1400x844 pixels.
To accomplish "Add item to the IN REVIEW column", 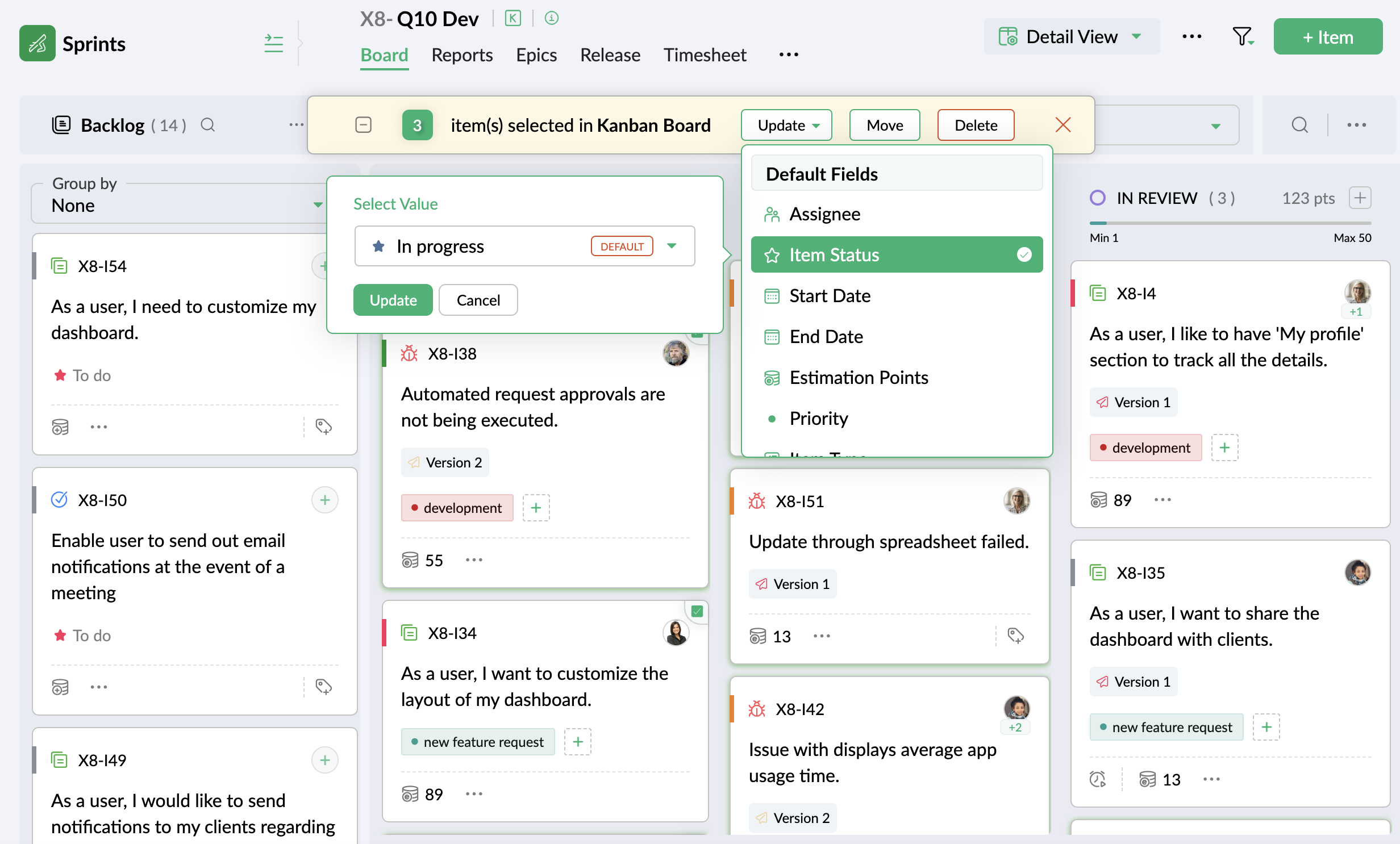I will tap(1360, 198).
